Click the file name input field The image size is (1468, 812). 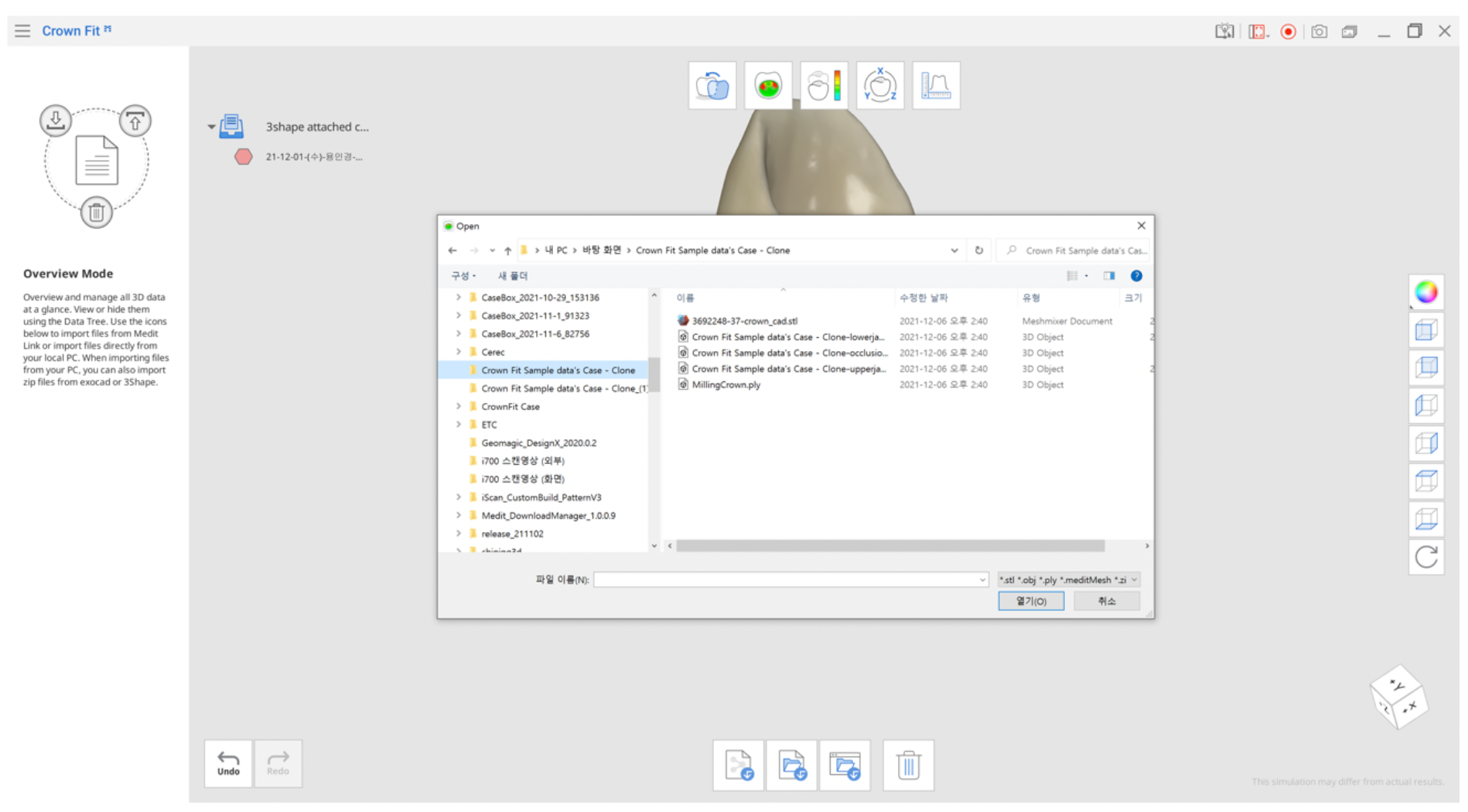point(786,580)
